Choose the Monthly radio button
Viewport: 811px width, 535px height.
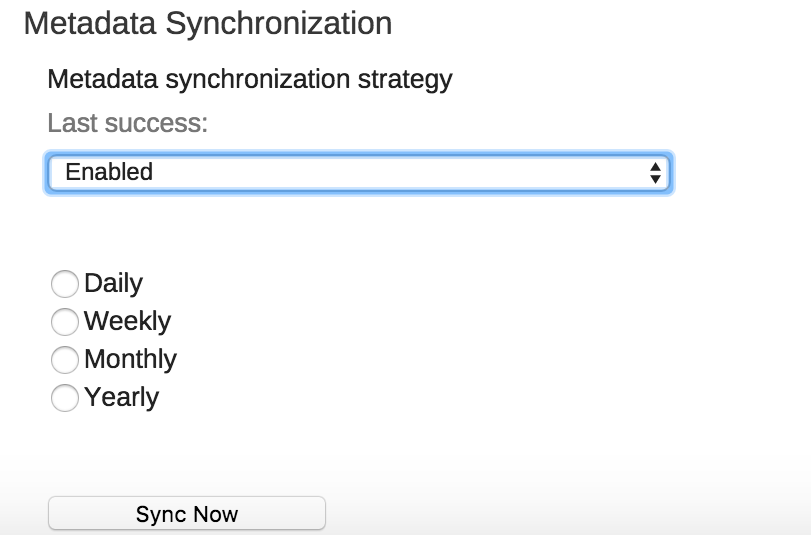(64, 360)
